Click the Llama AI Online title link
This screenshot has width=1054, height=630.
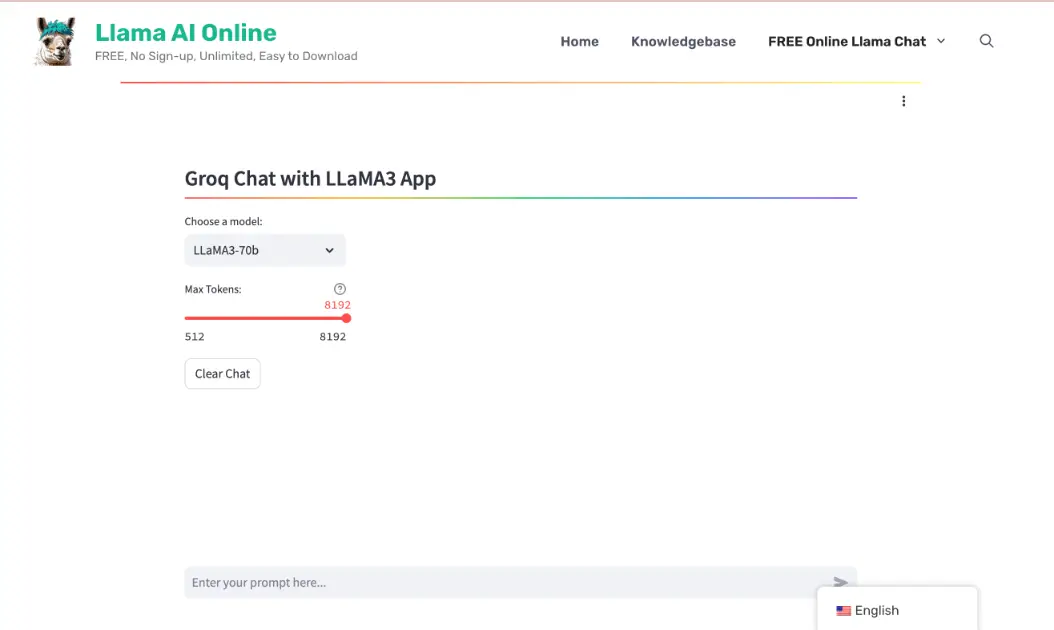click(x=185, y=32)
